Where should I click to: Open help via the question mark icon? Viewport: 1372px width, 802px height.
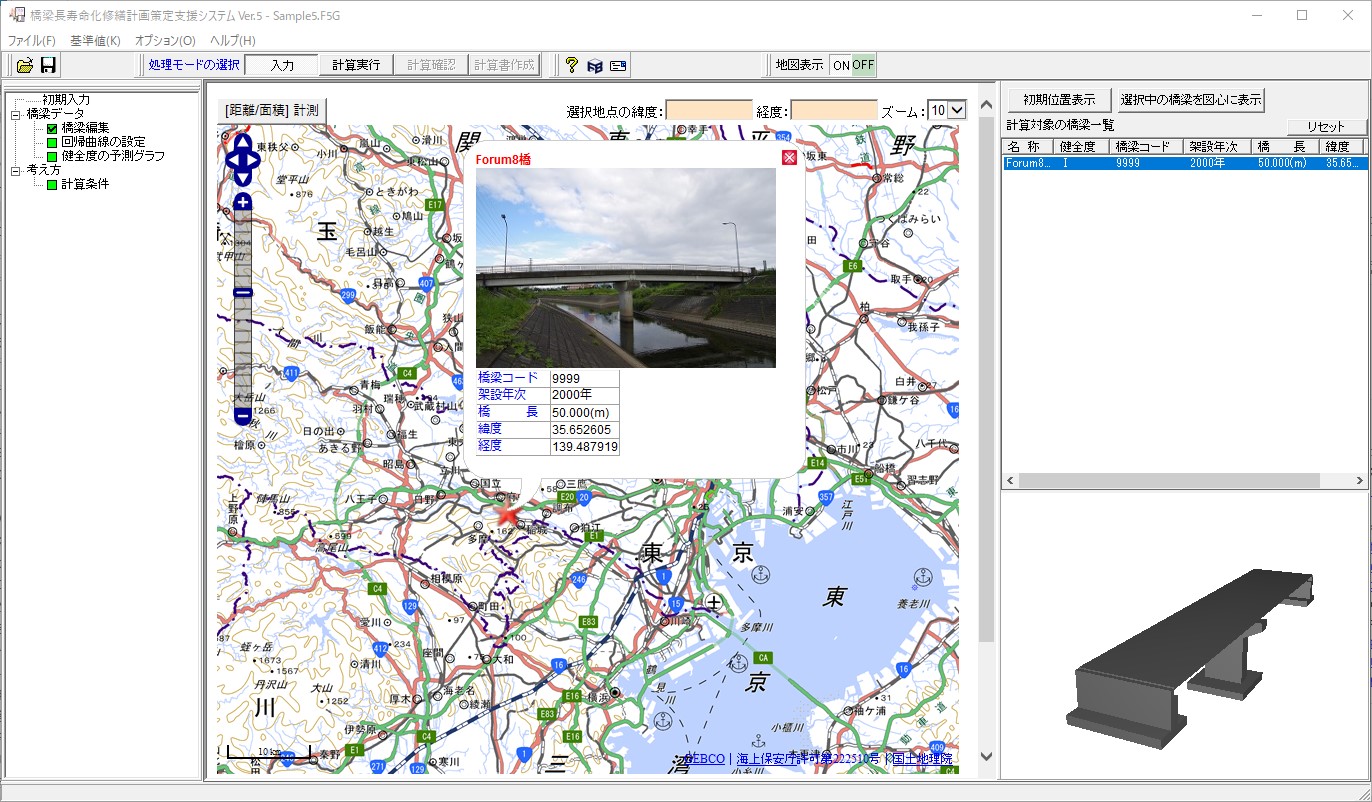coord(571,66)
